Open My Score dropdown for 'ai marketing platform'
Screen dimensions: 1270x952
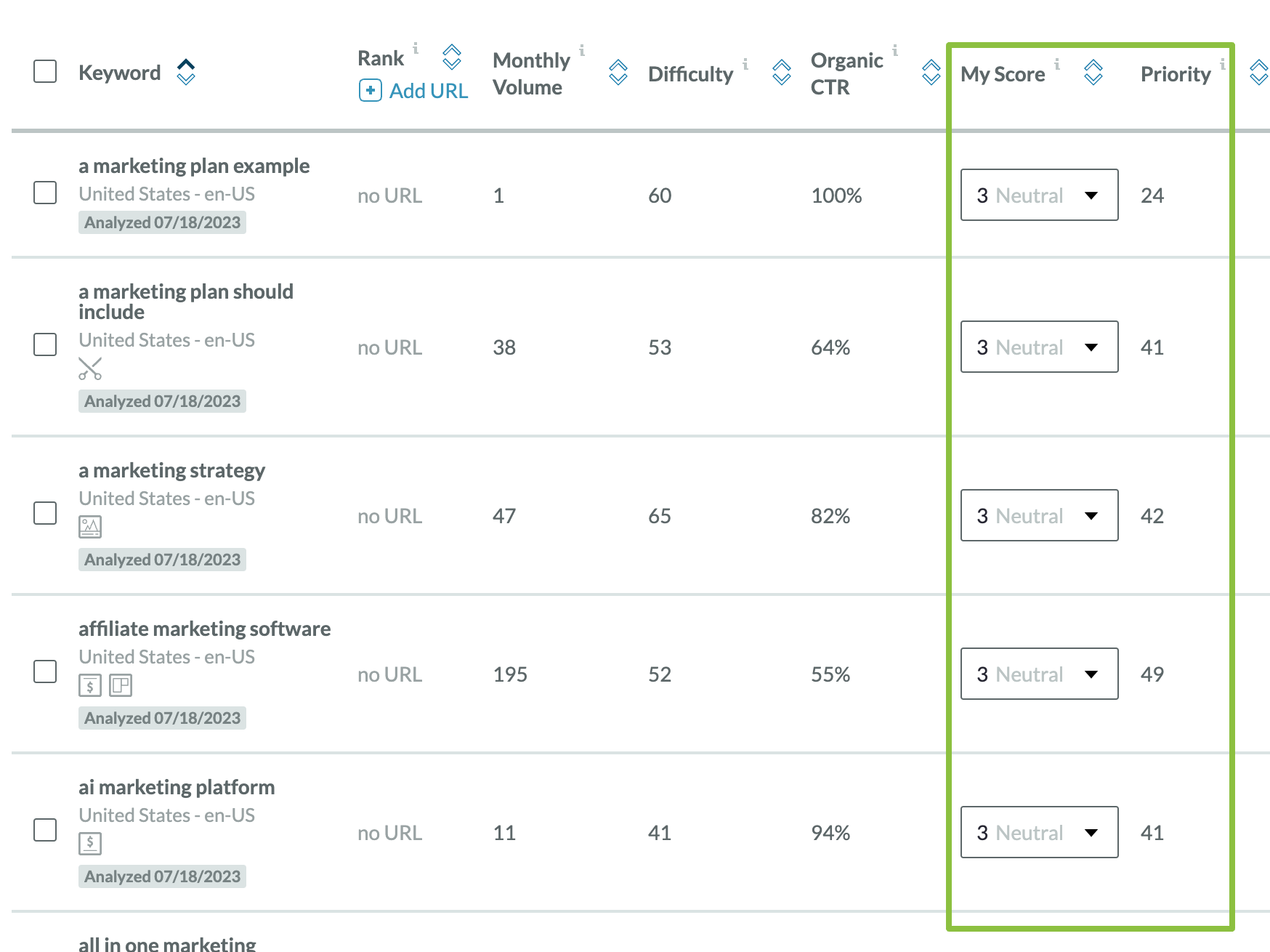click(x=1038, y=832)
